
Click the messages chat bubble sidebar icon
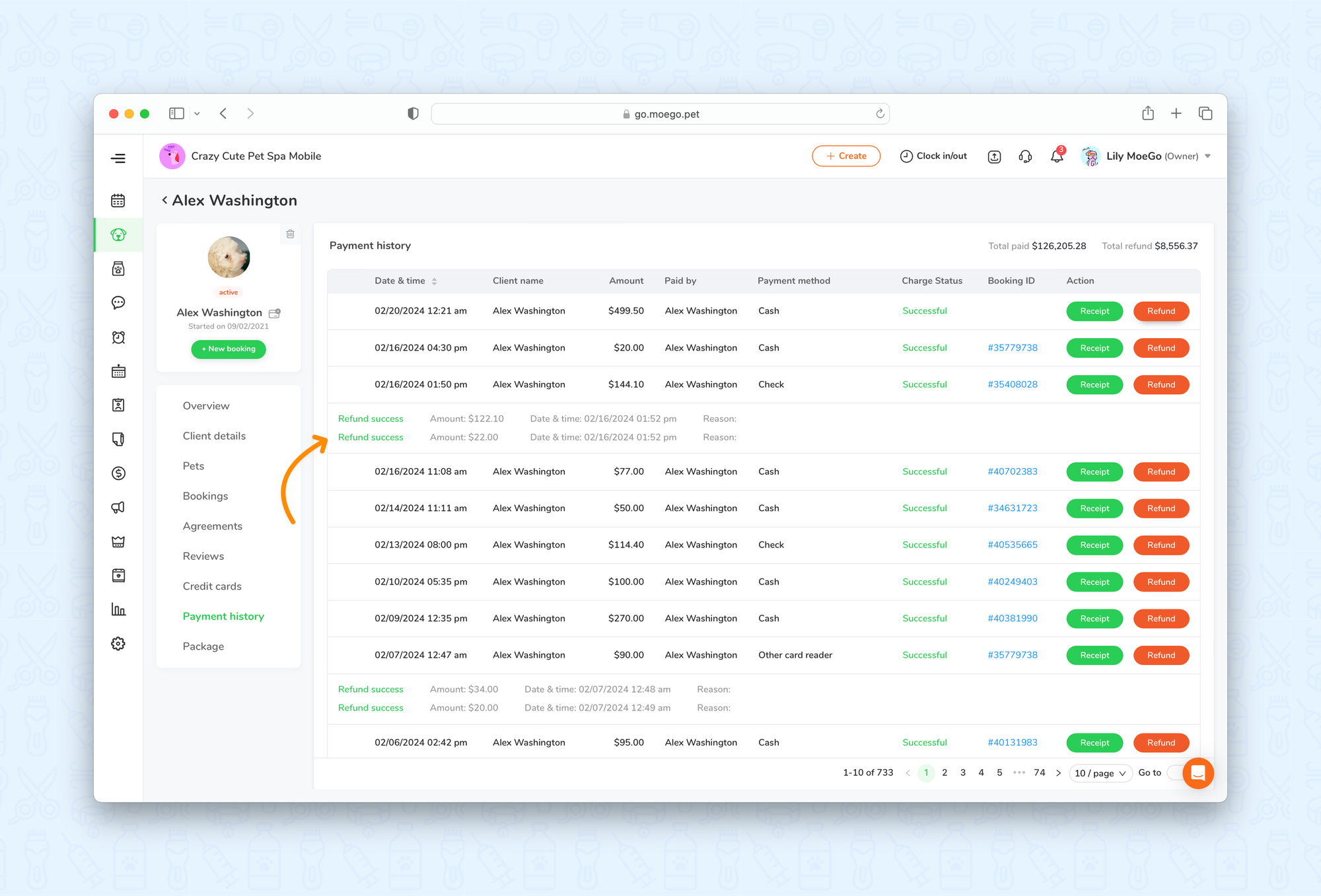tap(118, 303)
